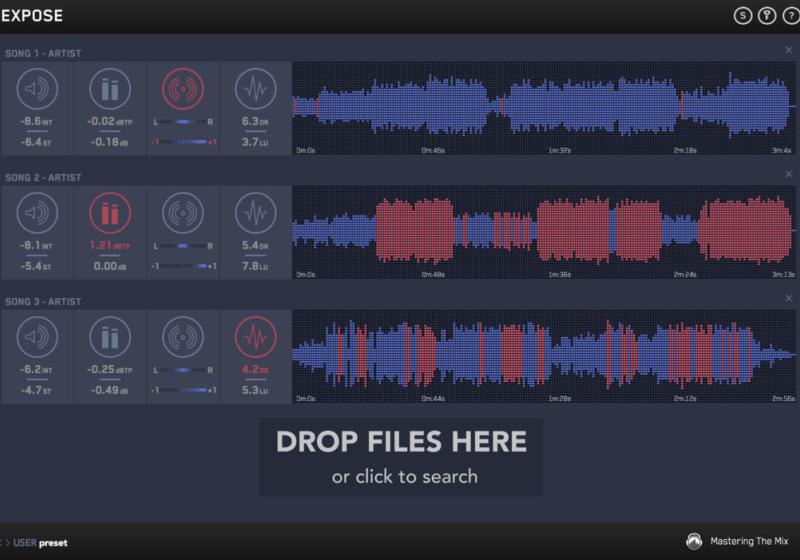Click Song 1 dynamic range 6.3 value
Screen dimensions: 800x560
coord(255,121)
